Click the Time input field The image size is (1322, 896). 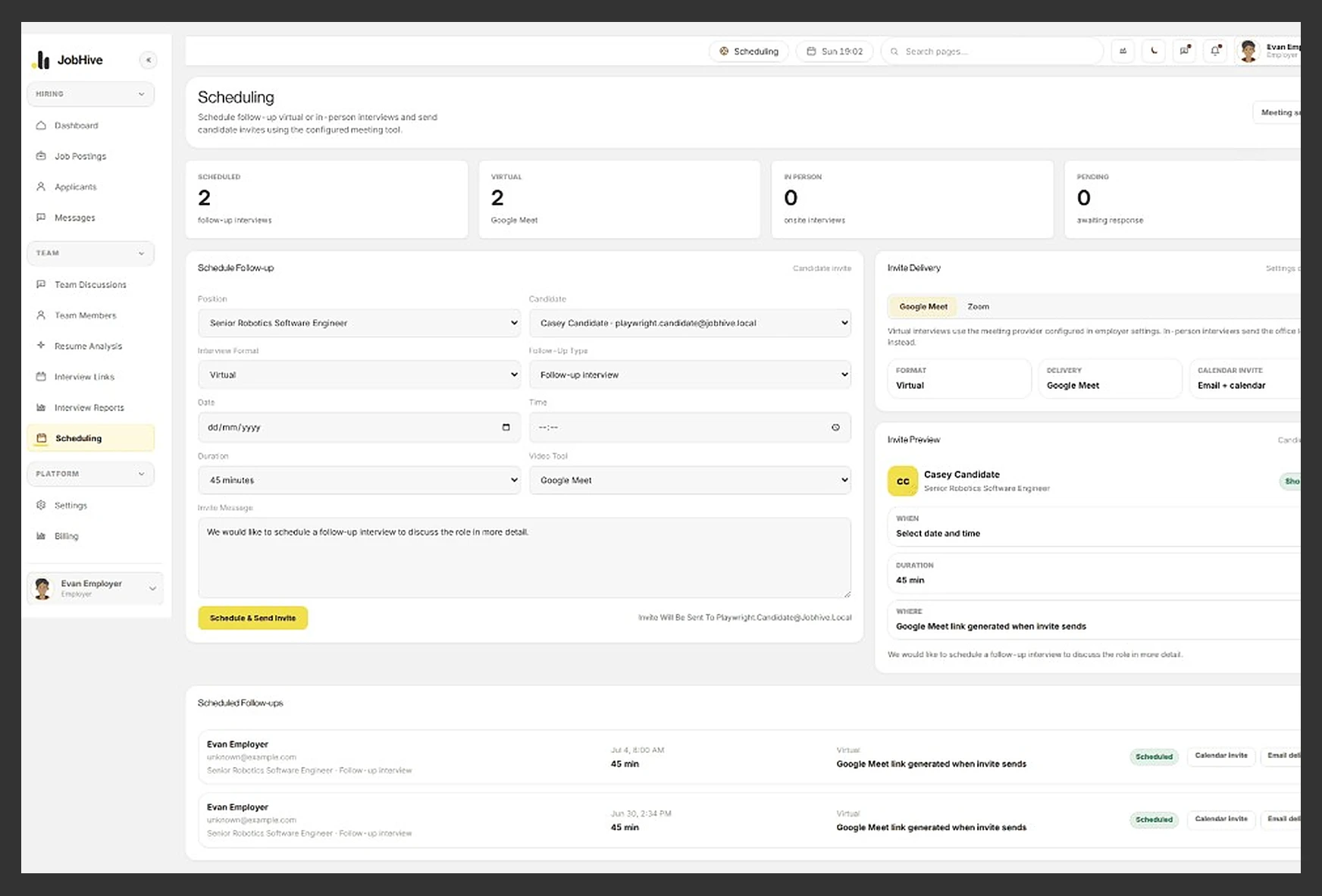click(x=690, y=428)
